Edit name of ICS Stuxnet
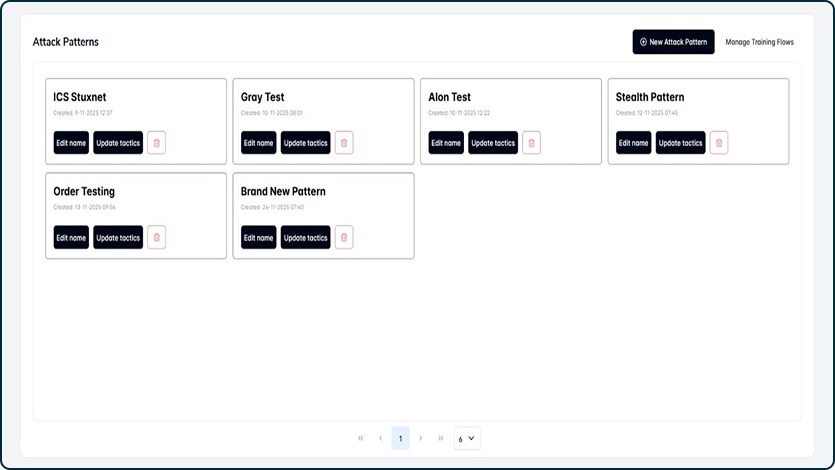The height and width of the screenshot is (470, 835). click(71, 143)
